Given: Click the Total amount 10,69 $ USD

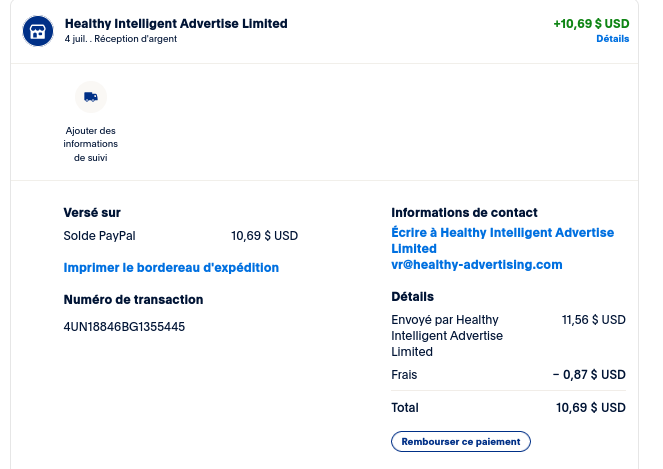Looking at the screenshot, I should point(591,408).
